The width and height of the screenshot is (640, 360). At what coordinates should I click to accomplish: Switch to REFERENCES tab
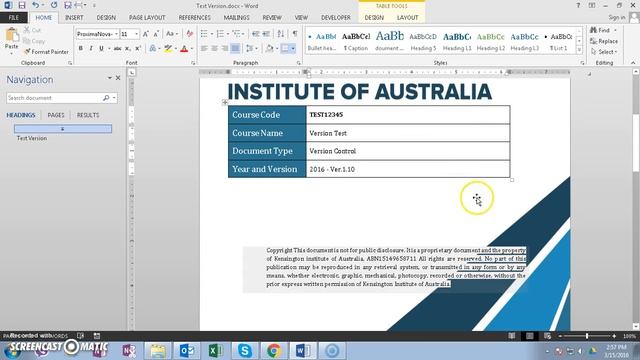click(194, 18)
